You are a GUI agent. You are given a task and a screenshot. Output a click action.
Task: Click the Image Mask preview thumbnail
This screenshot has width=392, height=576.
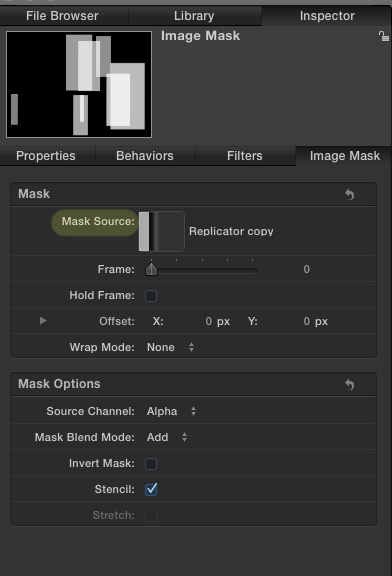click(x=79, y=84)
